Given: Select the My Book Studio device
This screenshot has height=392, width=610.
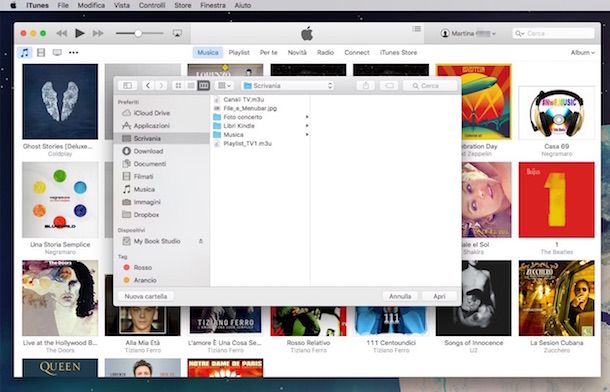Looking at the screenshot, I should click(157, 241).
